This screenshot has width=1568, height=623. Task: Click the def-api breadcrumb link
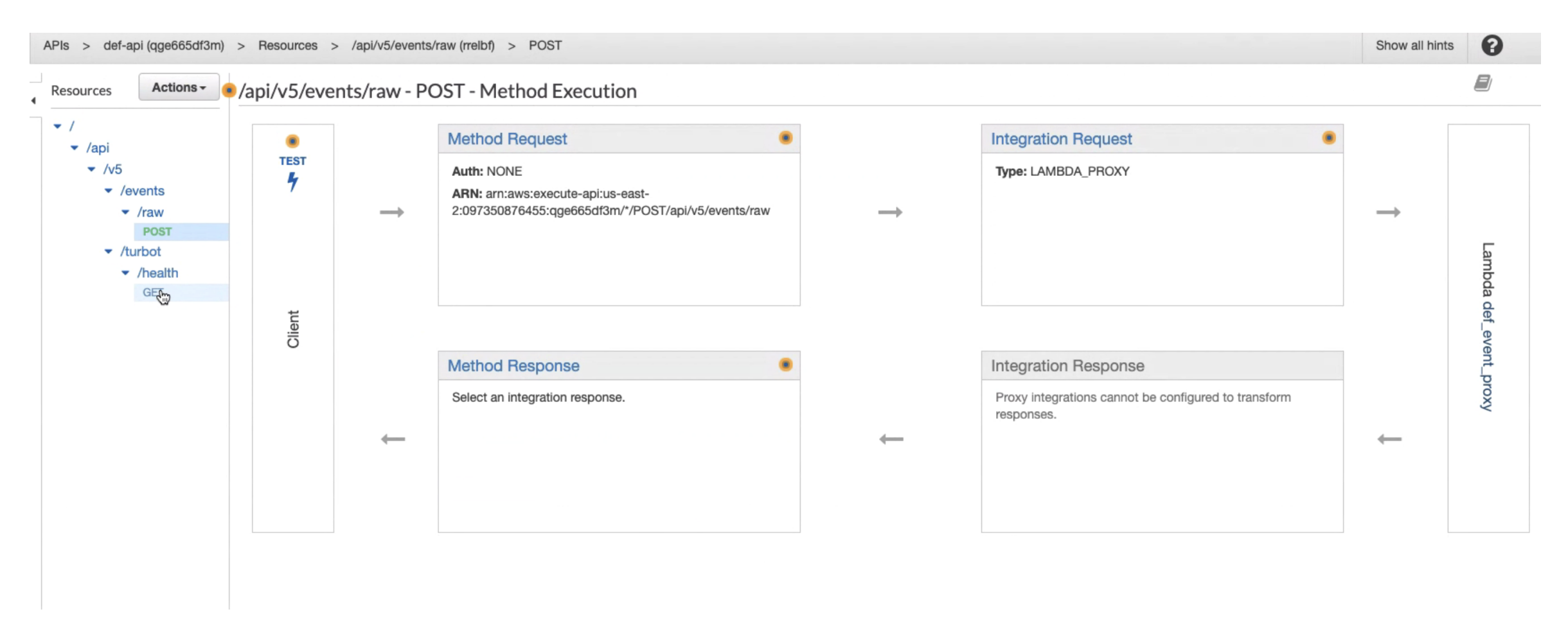[x=165, y=45]
